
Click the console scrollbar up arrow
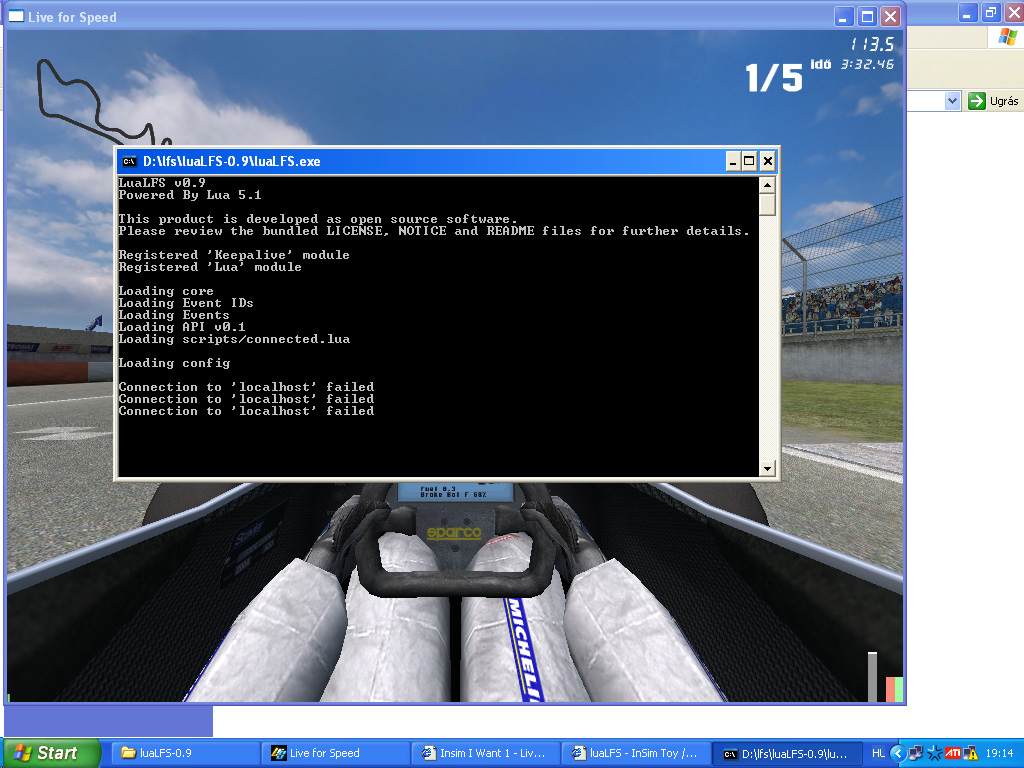[x=767, y=185]
